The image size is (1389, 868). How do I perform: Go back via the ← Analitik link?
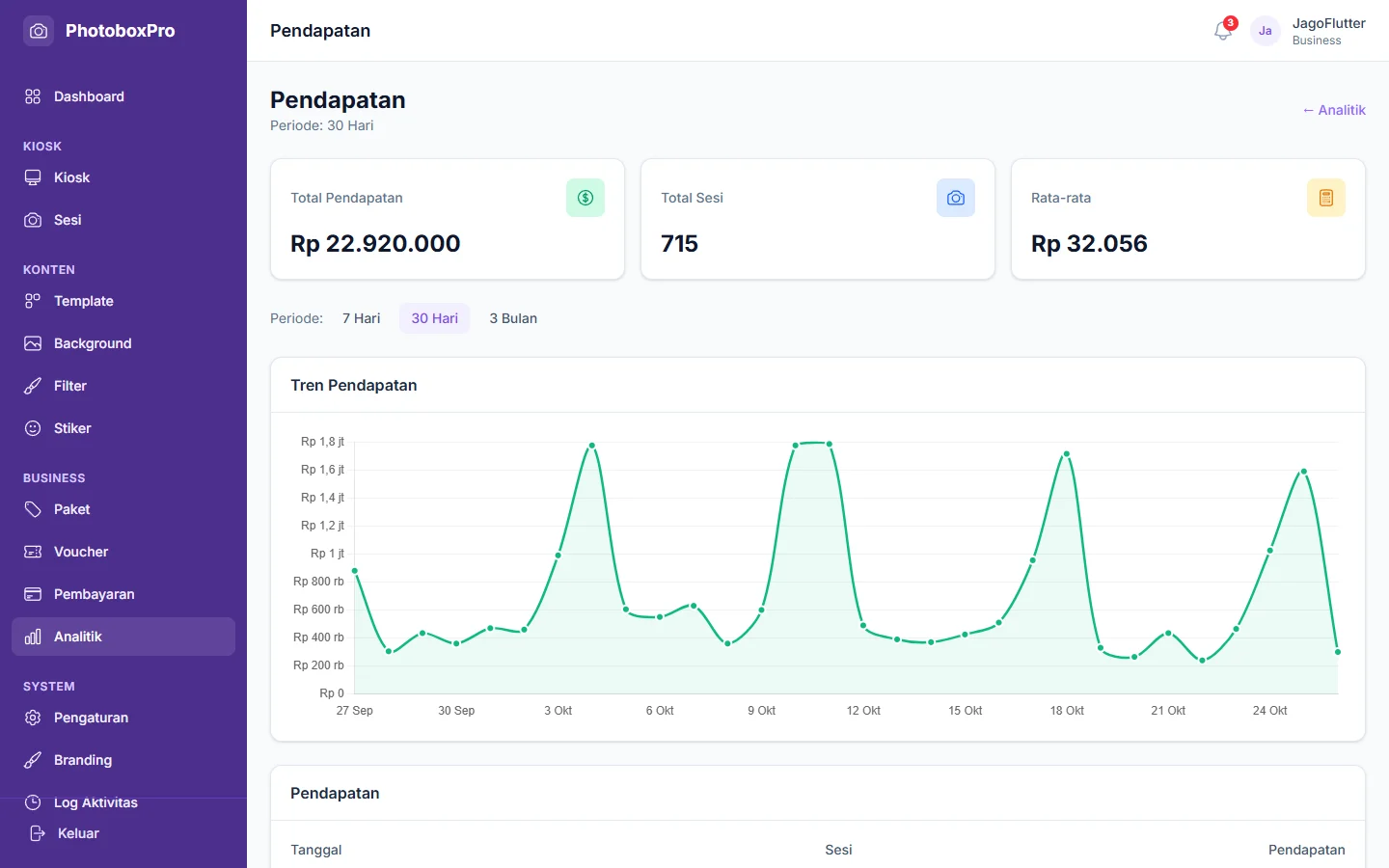[x=1334, y=110]
